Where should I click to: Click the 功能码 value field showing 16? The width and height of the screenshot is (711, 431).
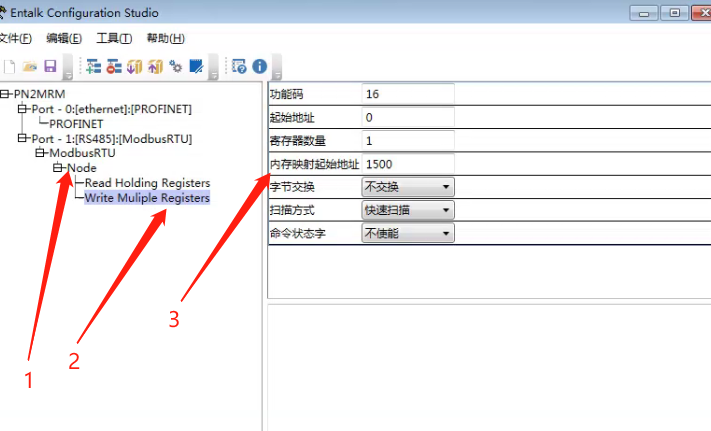click(x=408, y=94)
